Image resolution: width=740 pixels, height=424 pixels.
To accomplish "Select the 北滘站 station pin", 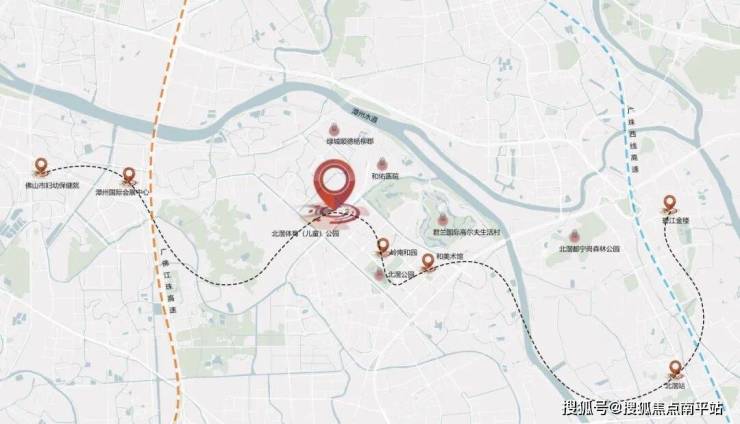I will (x=675, y=369).
